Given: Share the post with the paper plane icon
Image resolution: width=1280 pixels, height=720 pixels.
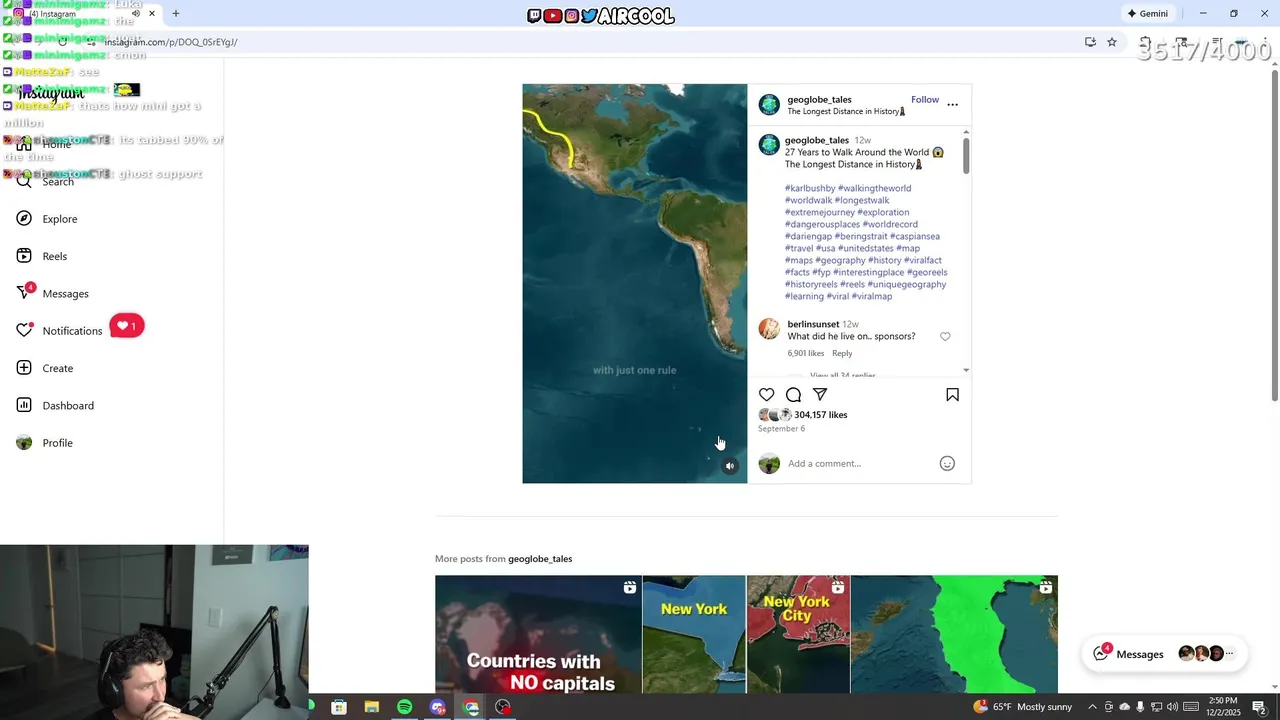Looking at the screenshot, I should tap(820, 395).
